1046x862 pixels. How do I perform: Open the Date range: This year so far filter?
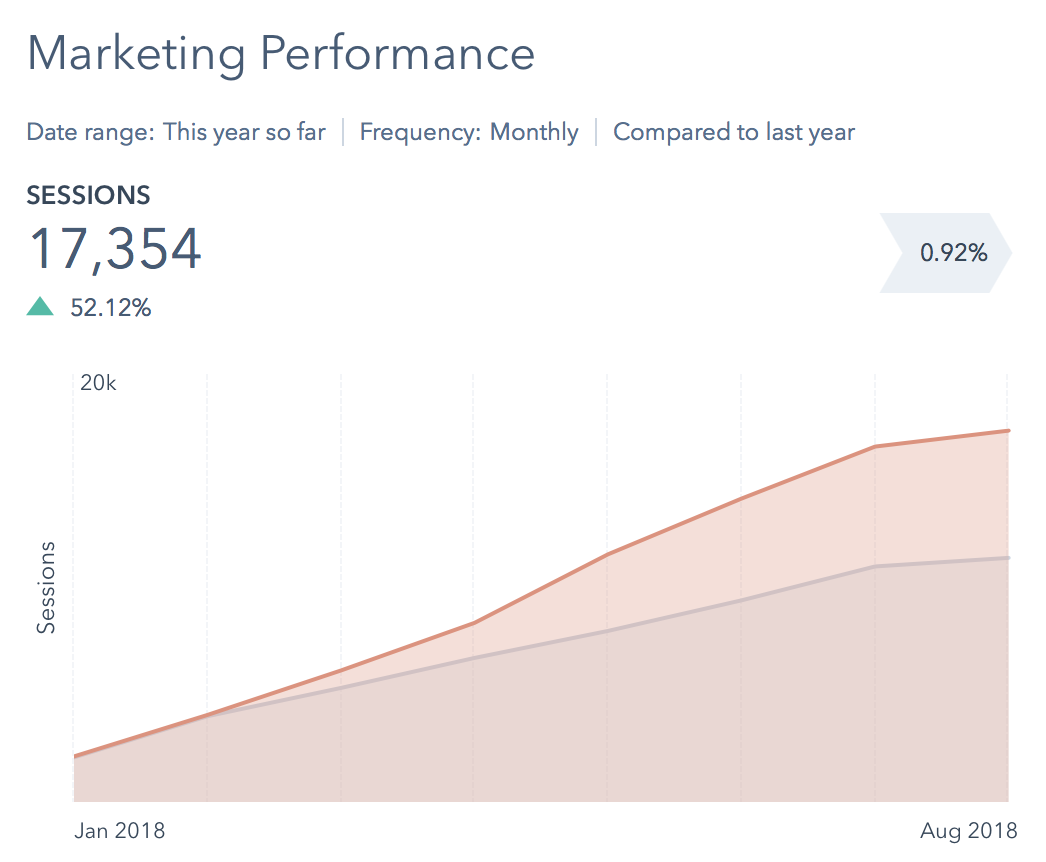tap(176, 132)
